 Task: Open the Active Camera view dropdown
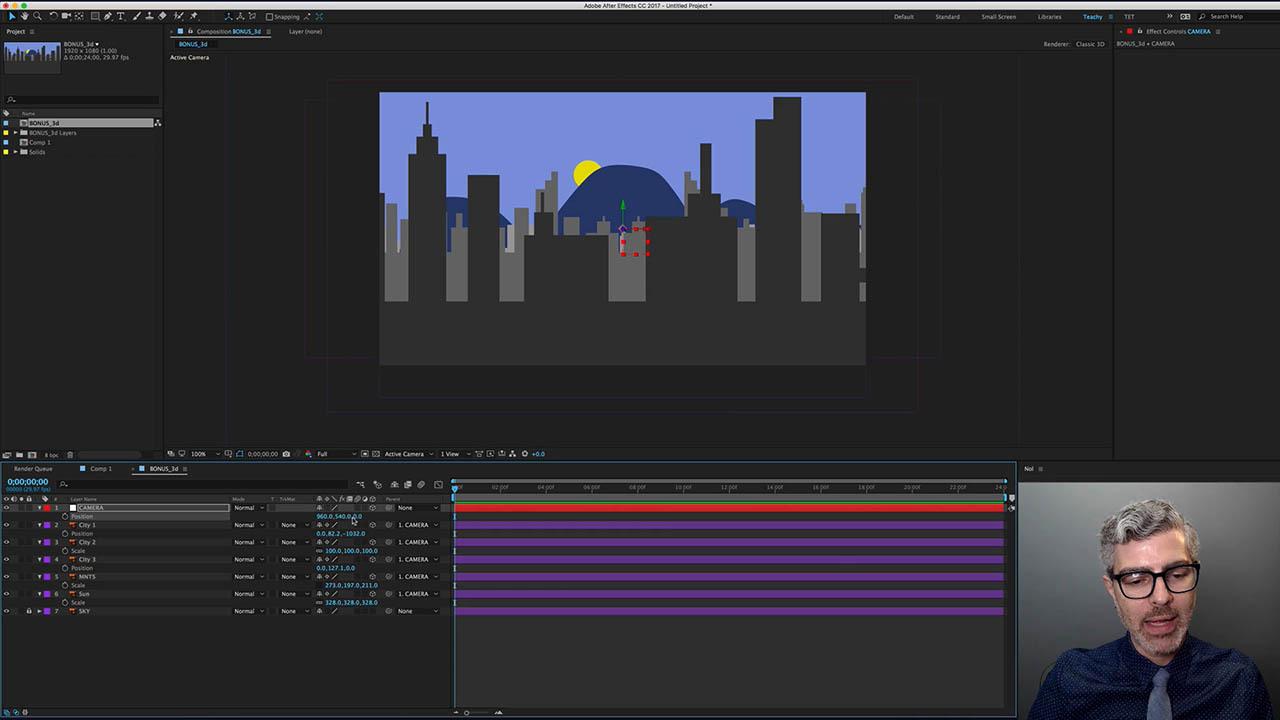click(x=407, y=453)
